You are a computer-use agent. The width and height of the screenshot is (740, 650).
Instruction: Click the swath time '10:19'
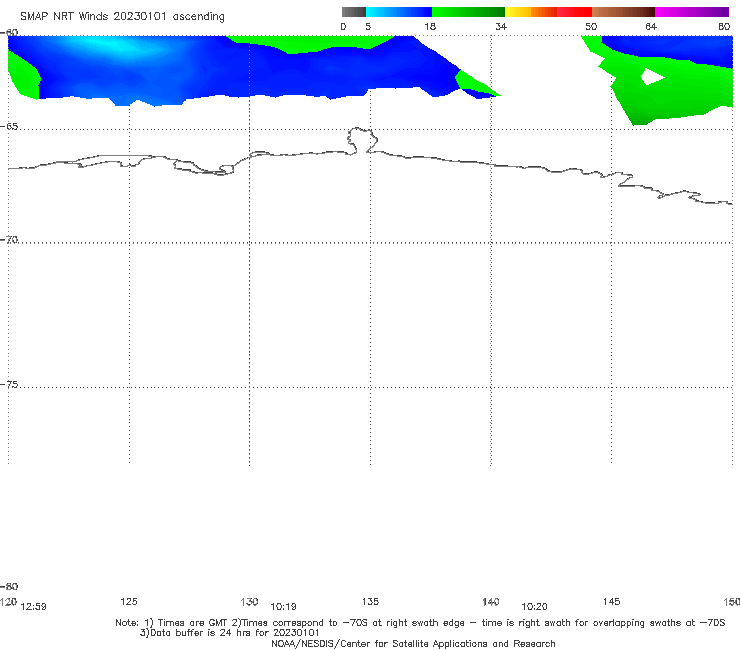[283, 607]
